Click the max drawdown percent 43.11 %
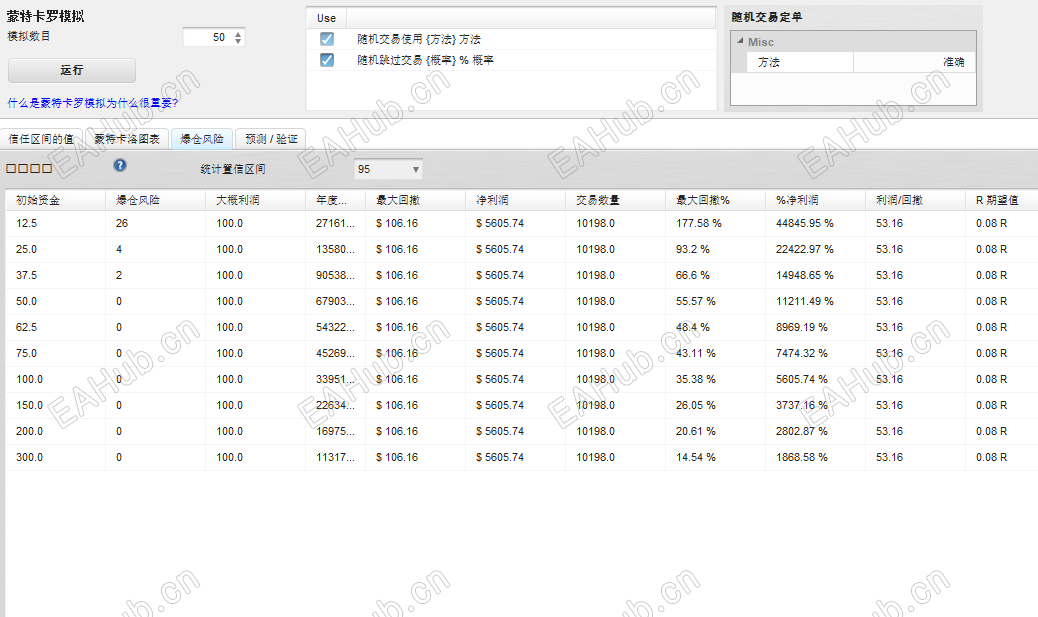This screenshot has height=617, width=1038. point(695,354)
